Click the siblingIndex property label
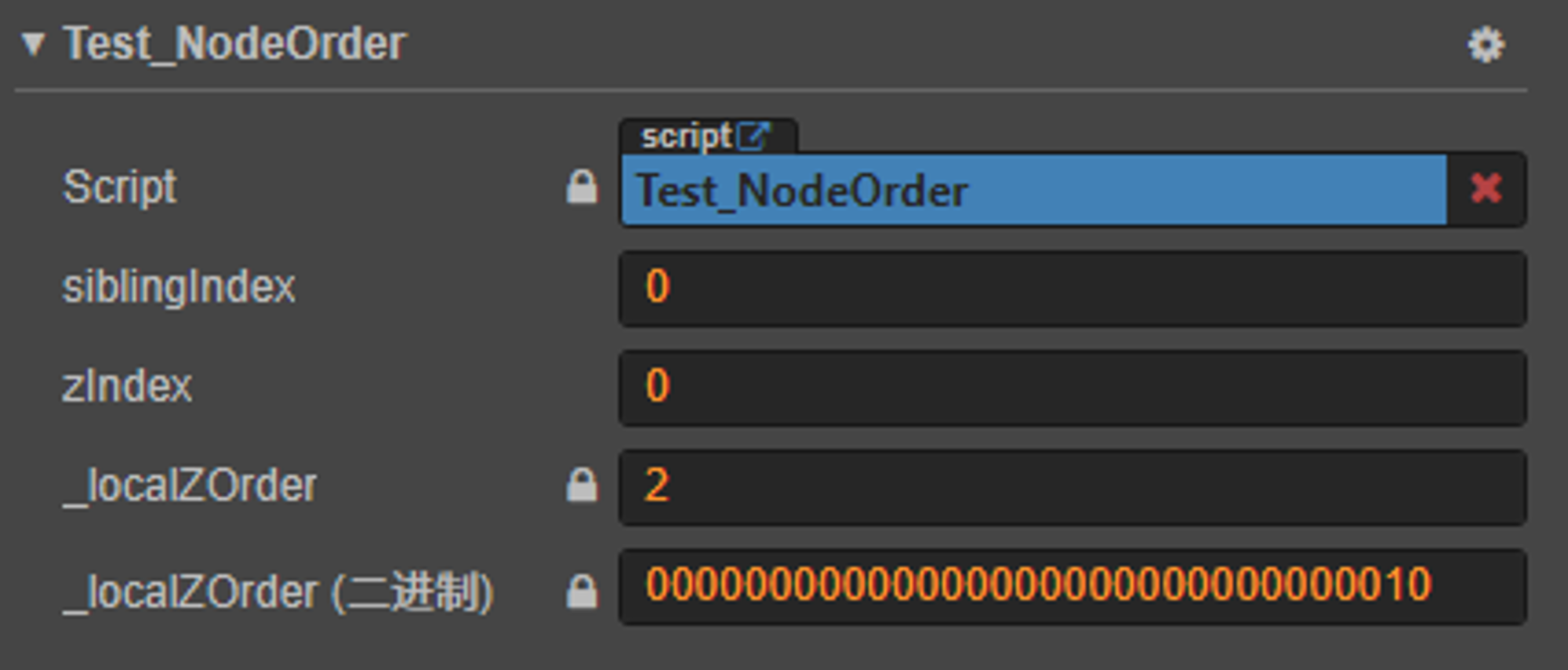Image resolution: width=1568 pixels, height=670 pixels. (179, 287)
